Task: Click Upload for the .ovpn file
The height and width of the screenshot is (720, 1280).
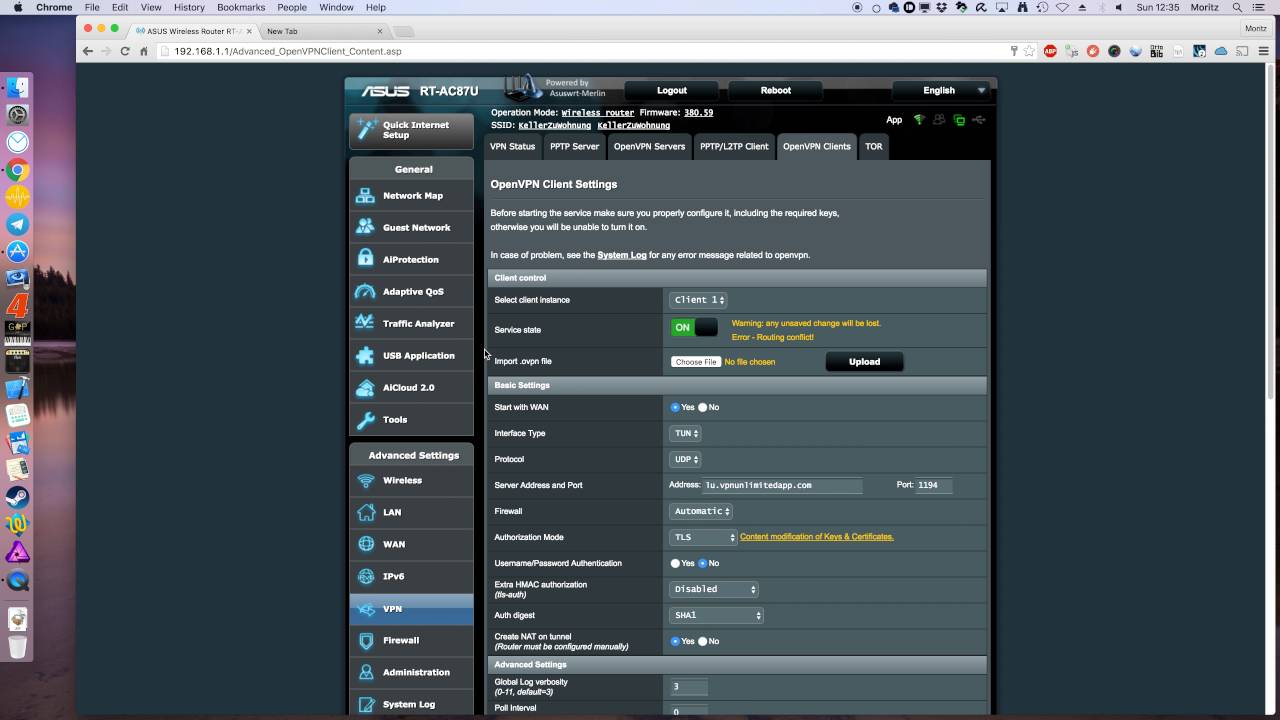Action: (x=864, y=362)
